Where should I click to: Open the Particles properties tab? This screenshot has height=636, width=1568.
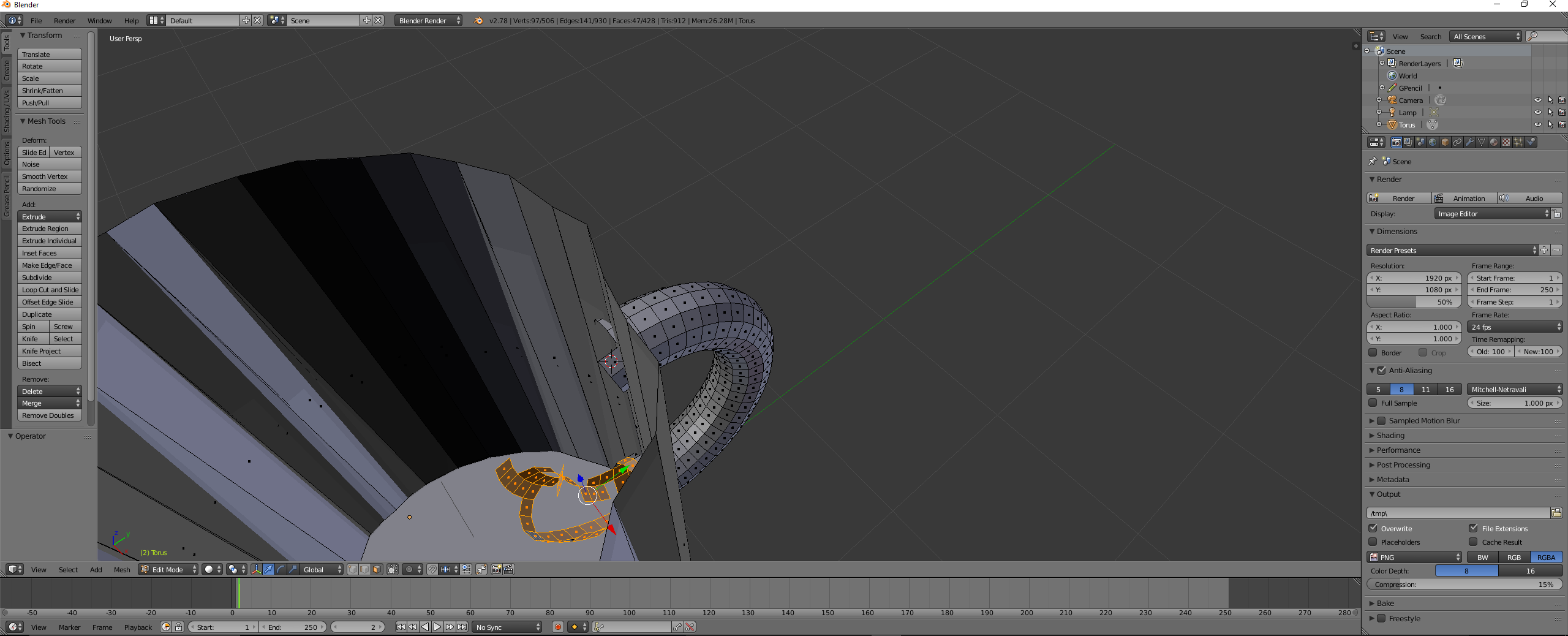[x=1518, y=142]
